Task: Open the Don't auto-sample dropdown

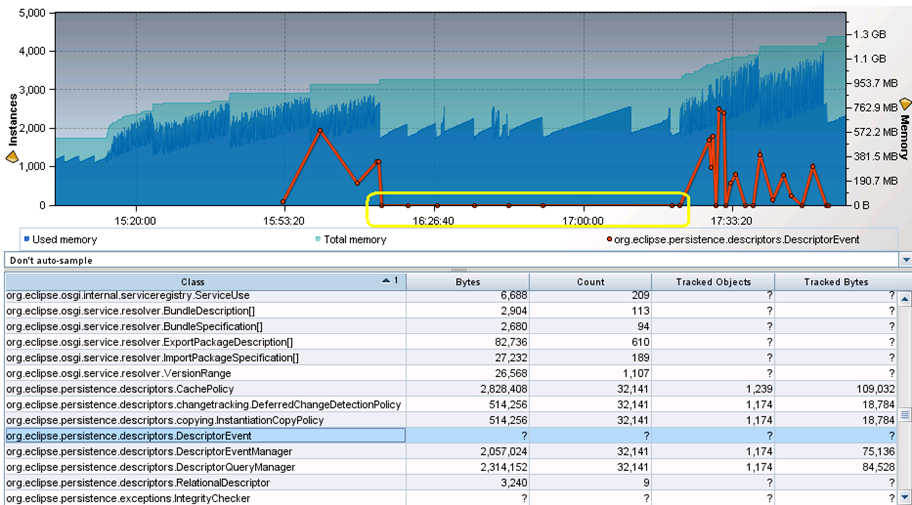Action: click(x=905, y=259)
